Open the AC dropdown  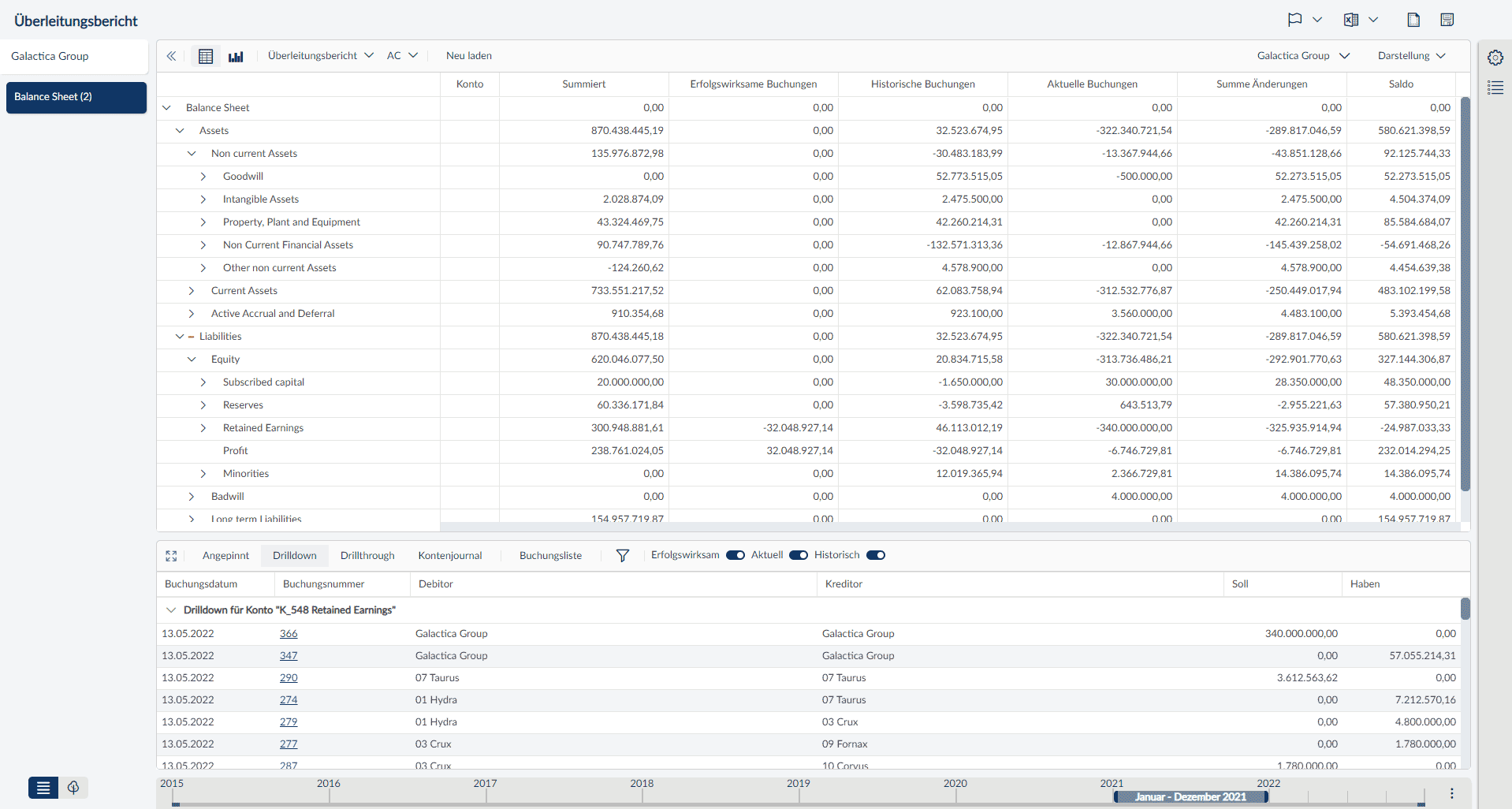[x=402, y=56]
